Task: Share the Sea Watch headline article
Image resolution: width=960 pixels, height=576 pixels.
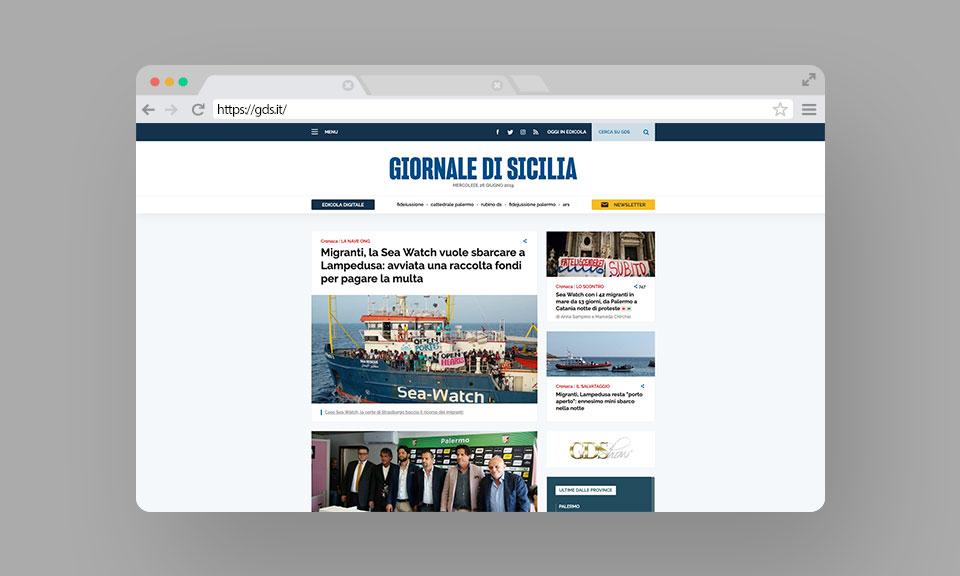Action: (x=525, y=241)
